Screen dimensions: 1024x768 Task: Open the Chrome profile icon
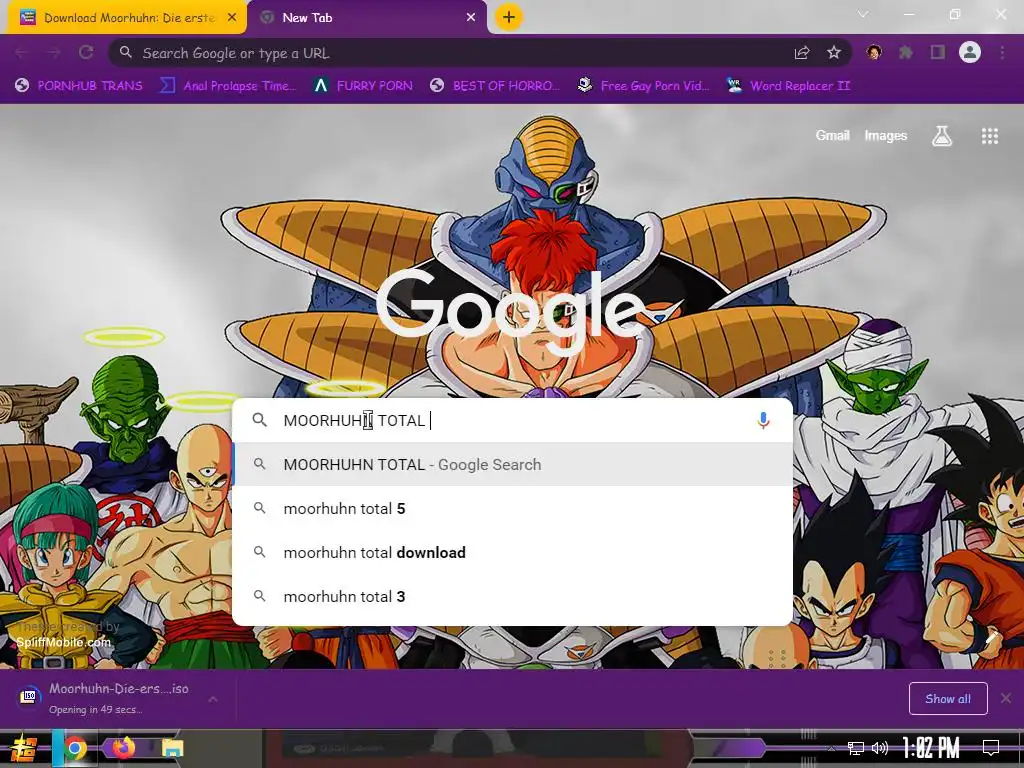[x=970, y=52]
